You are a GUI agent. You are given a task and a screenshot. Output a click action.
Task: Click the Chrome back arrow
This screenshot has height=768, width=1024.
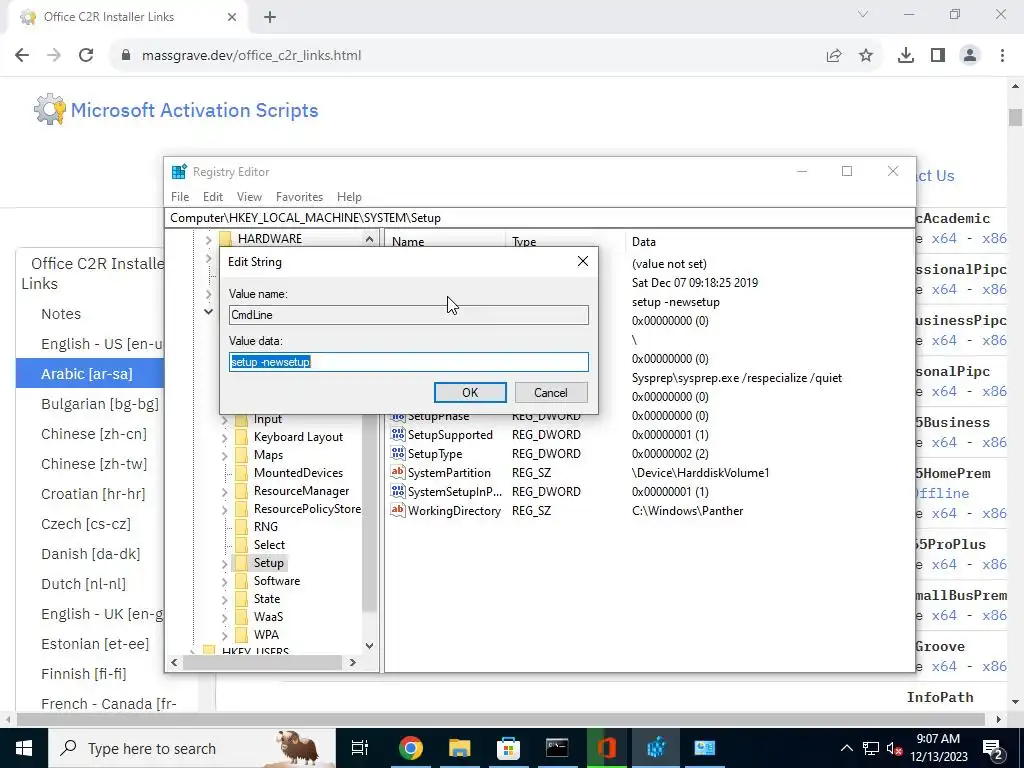click(x=22, y=56)
